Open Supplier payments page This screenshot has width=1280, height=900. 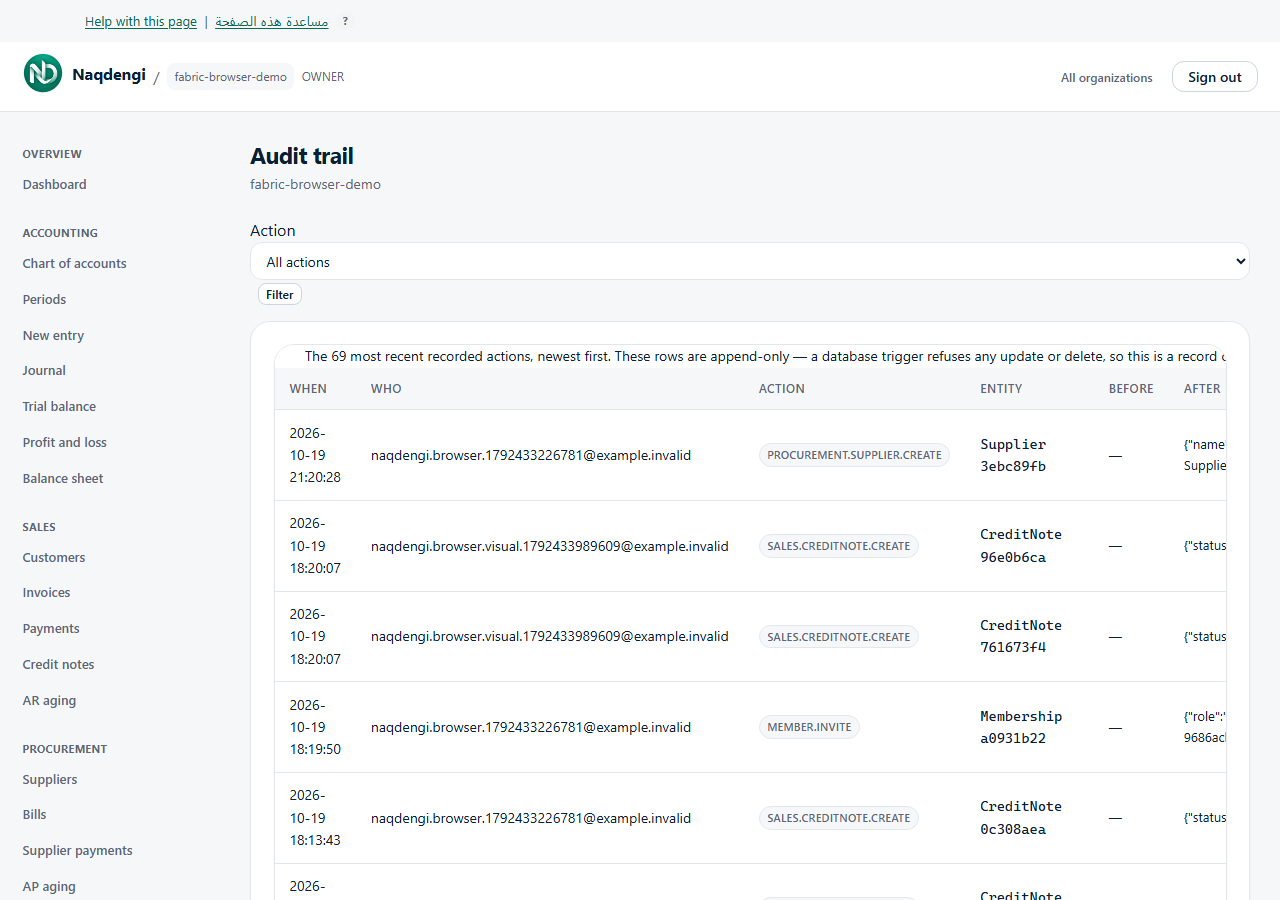(78, 851)
